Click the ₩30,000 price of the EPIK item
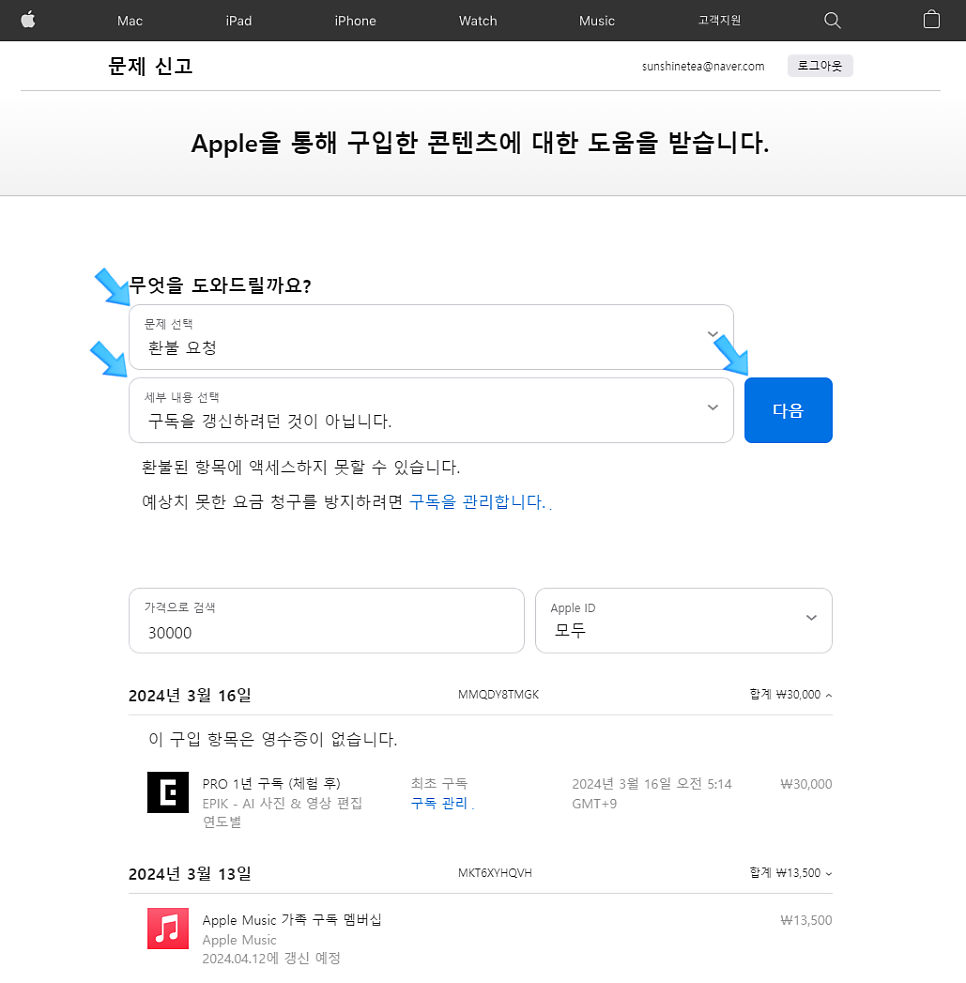The width and height of the screenshot is (966, 983). (806, 784)
